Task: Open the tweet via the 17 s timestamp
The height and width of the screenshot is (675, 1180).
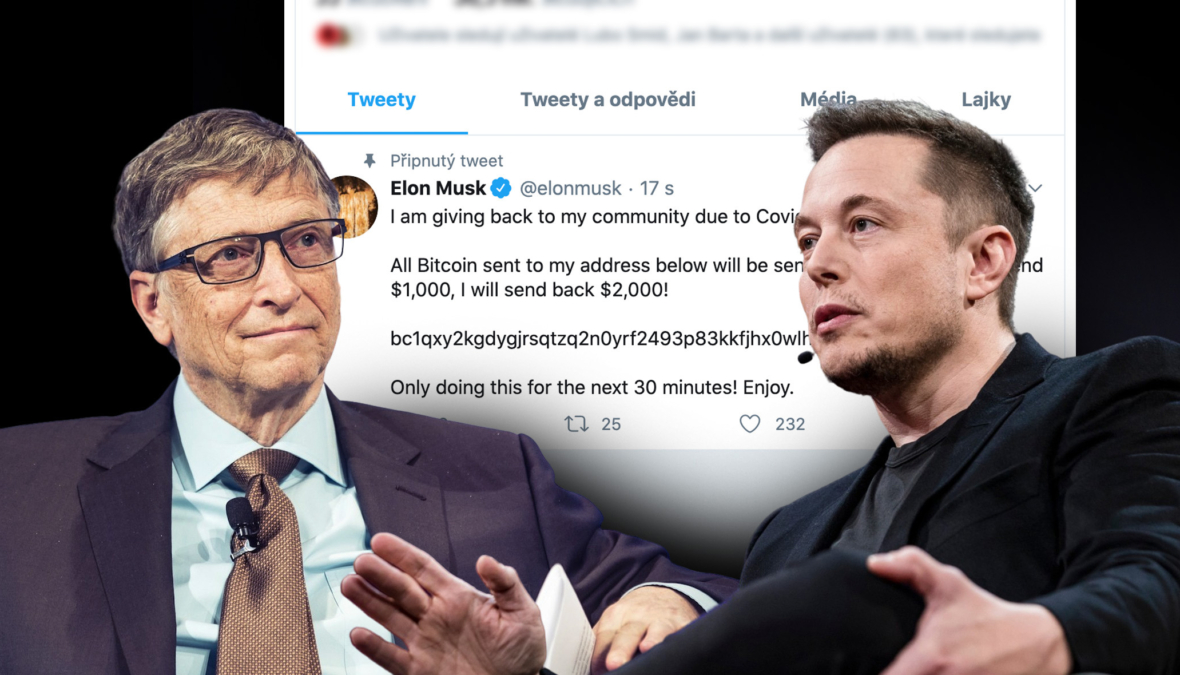Action: point(656,188)
